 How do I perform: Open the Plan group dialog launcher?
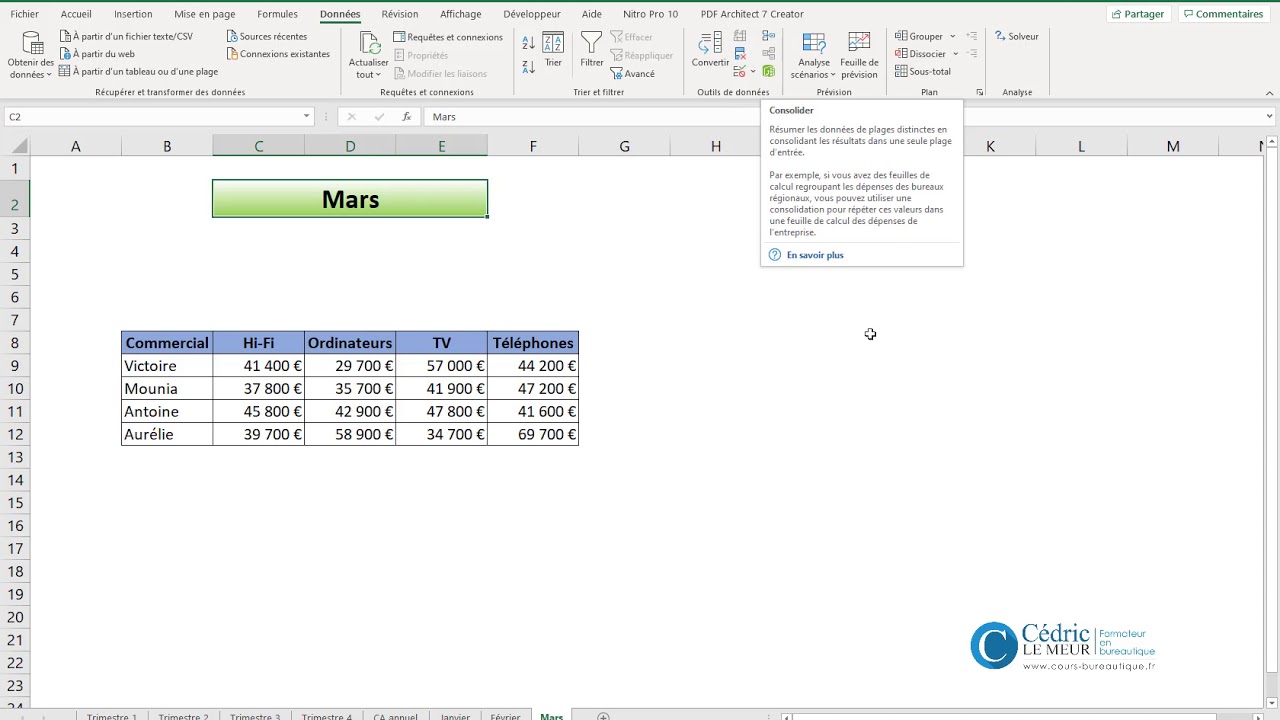(980, 92)
